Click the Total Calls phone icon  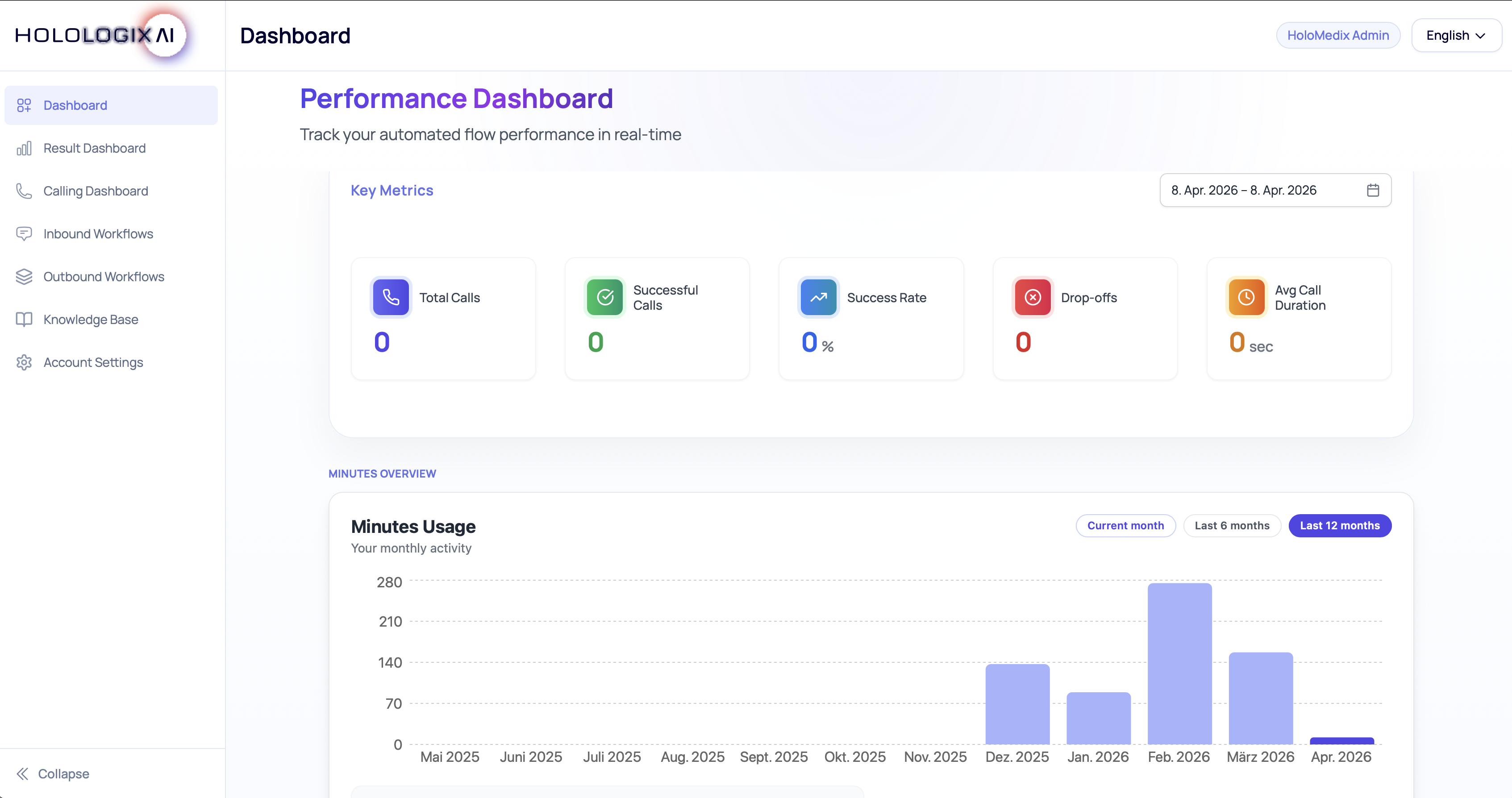tap(391, 298)
